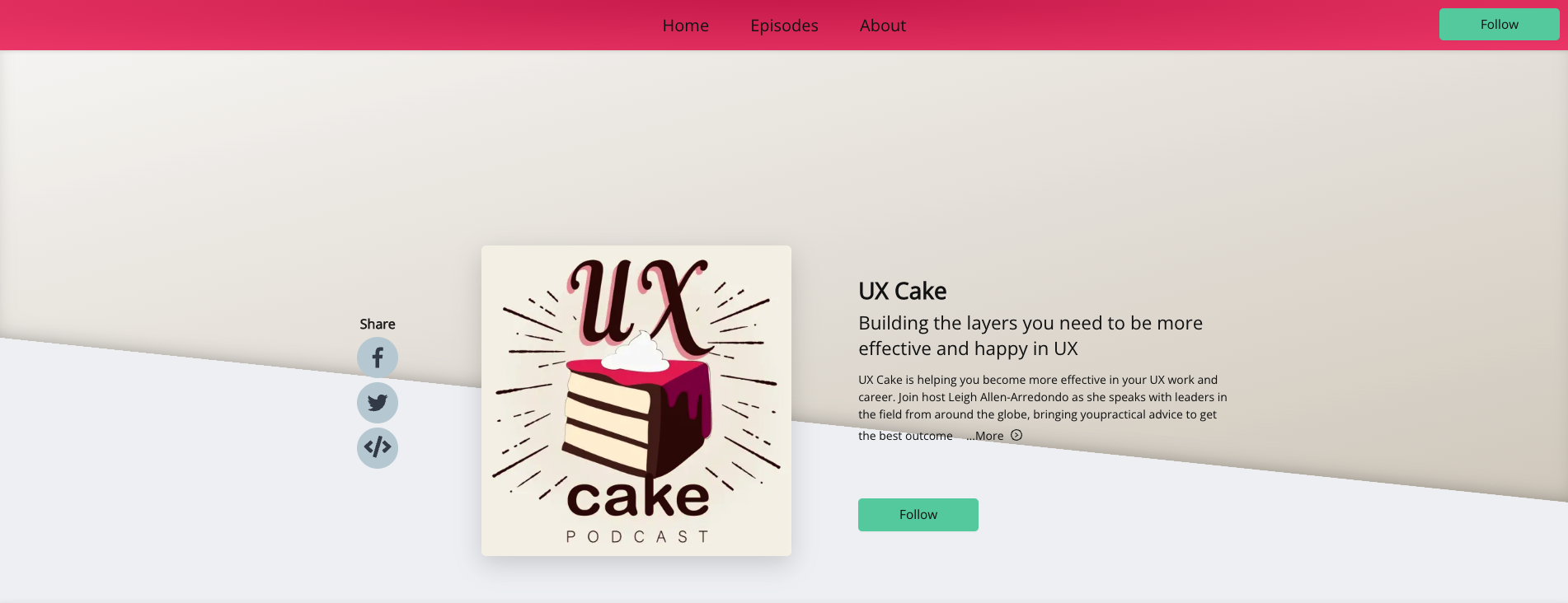The image size is (1568, 603).
Task: Click the Share label above social icons
Action: coord(378,324)
